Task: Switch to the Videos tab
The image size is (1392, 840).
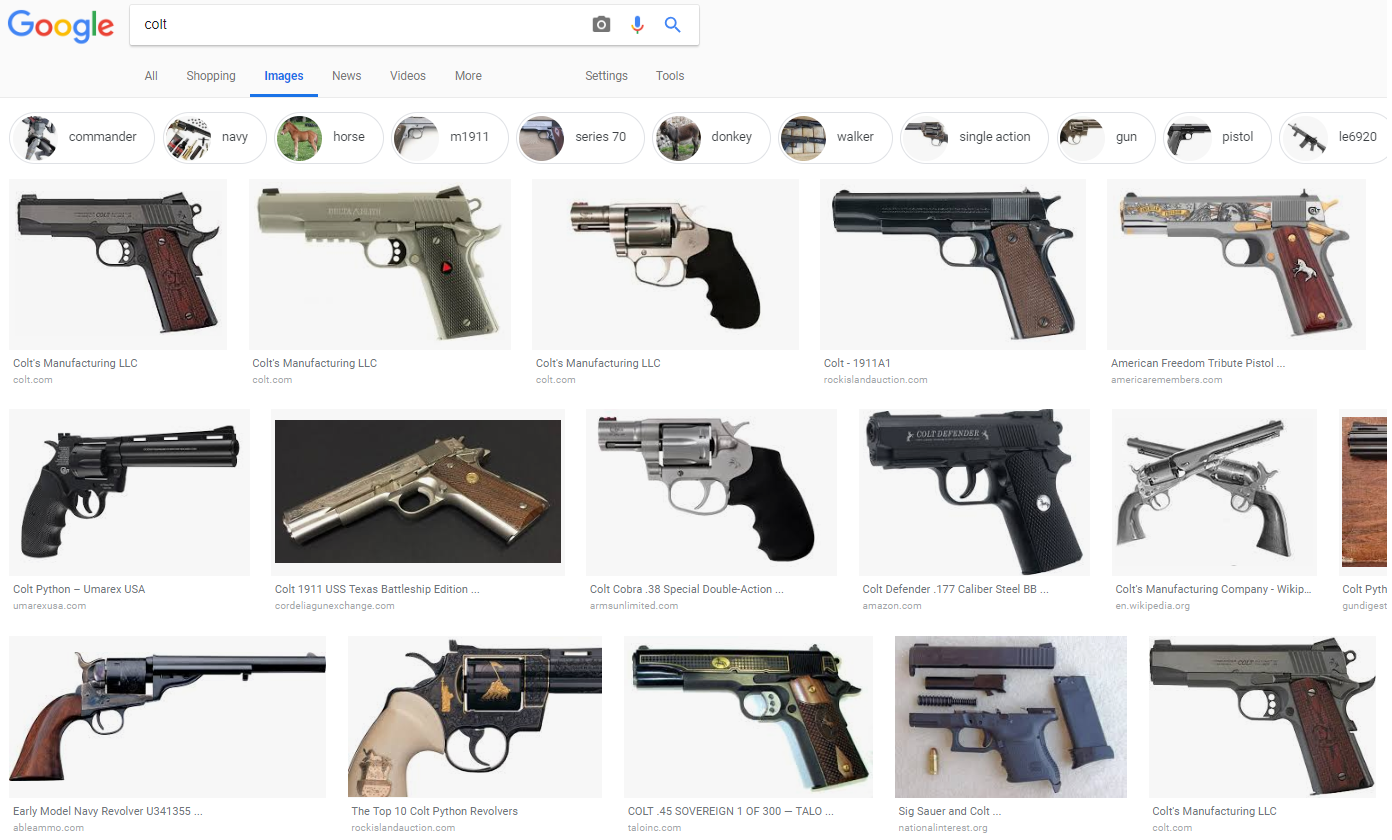Action: (408, 76)
